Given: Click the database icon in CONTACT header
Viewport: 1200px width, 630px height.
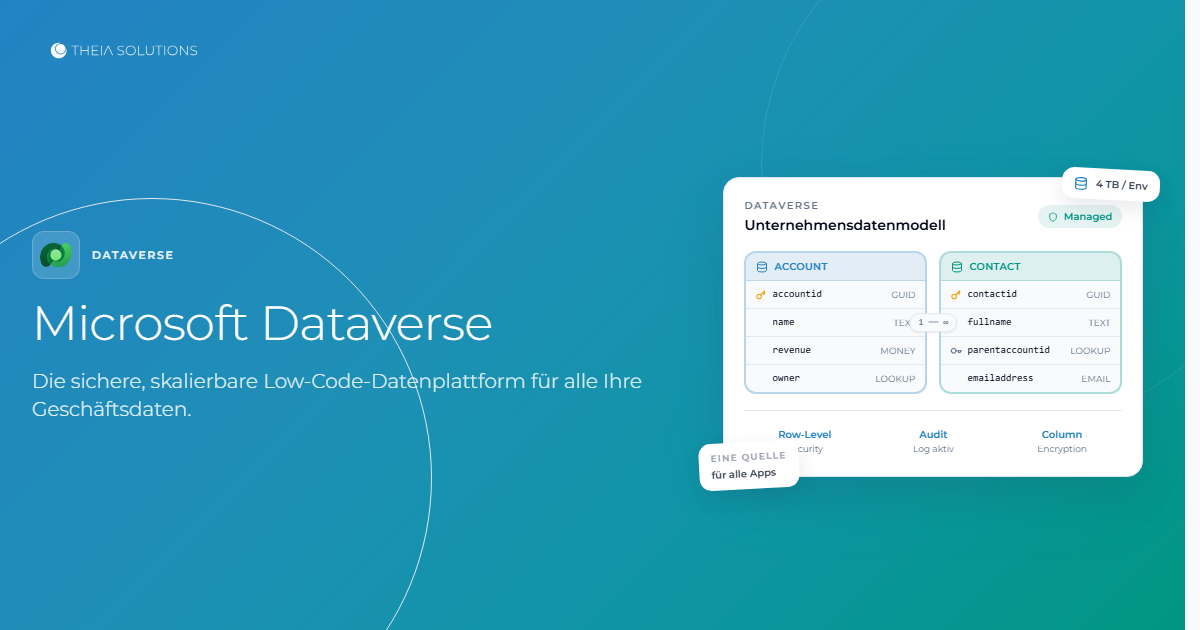Looking at the screenshot, I should pos(957,267).
